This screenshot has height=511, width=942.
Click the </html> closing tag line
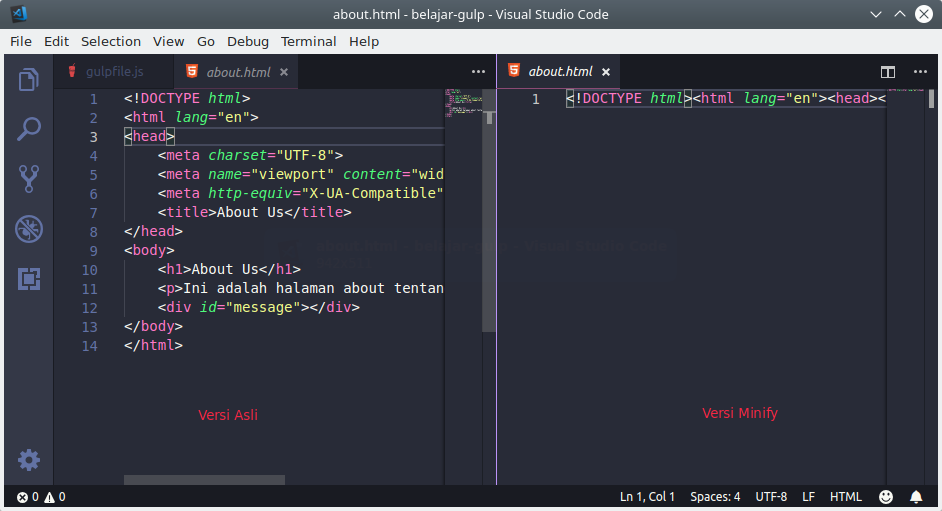click(x=153, y=345)
